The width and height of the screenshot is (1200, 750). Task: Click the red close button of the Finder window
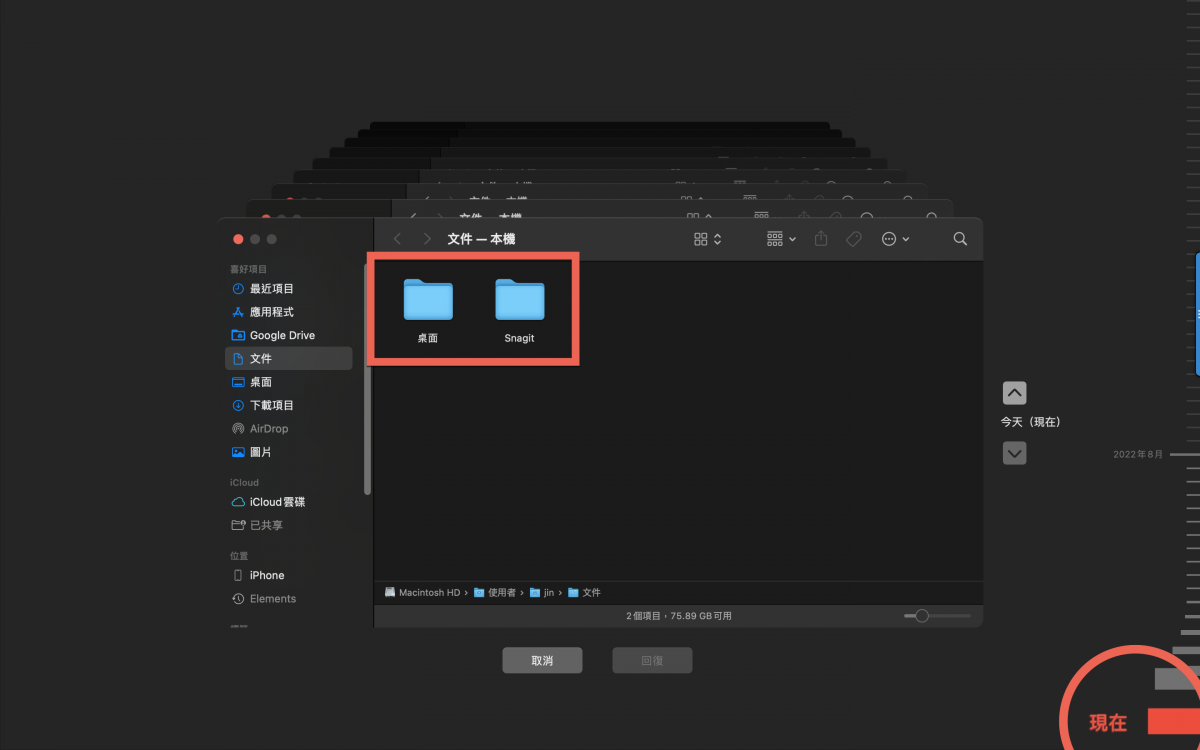point(238,239)
